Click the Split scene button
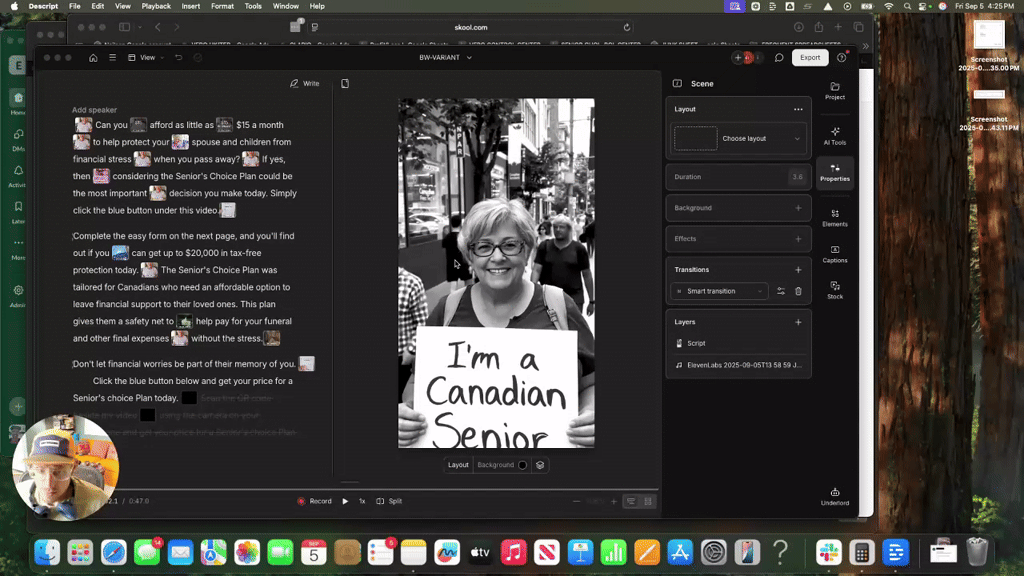The width and height of the screenshot is (1024, 576). tap(389, 502)
